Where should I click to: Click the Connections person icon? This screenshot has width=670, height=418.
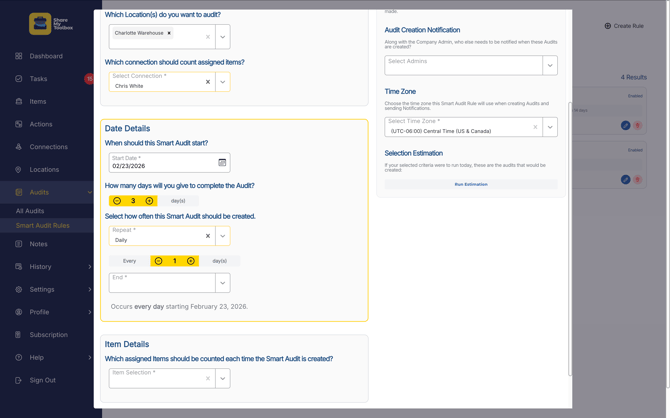point(18,147)
